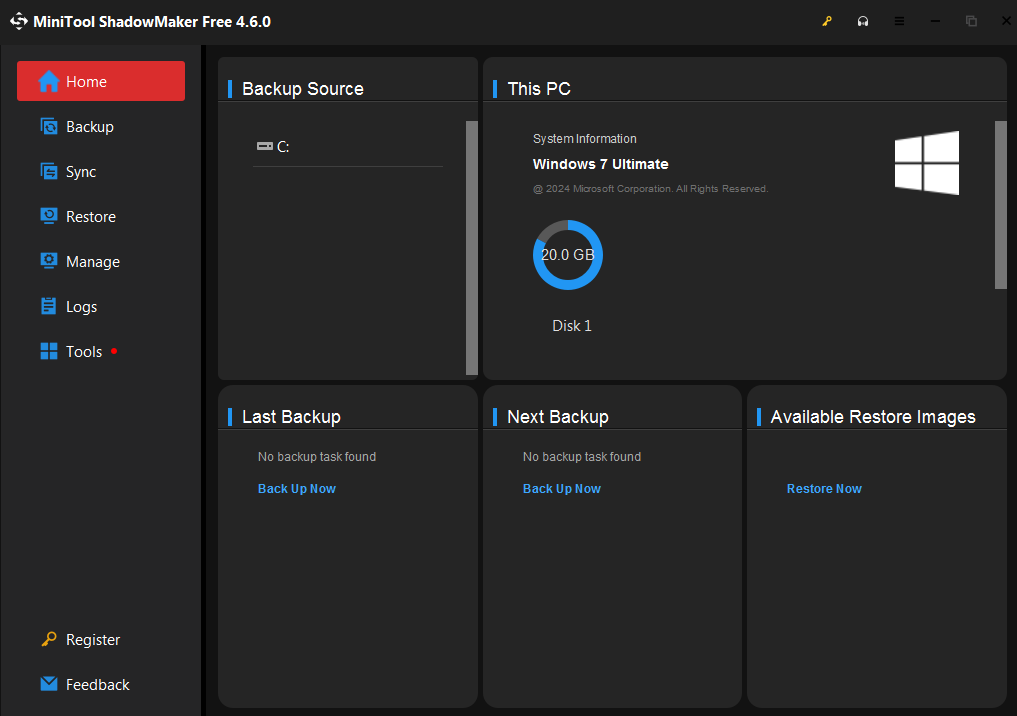The width and height of the screenshot is (1017, 716).
Task: Click the Home house icon
Action: coord(49,81)
